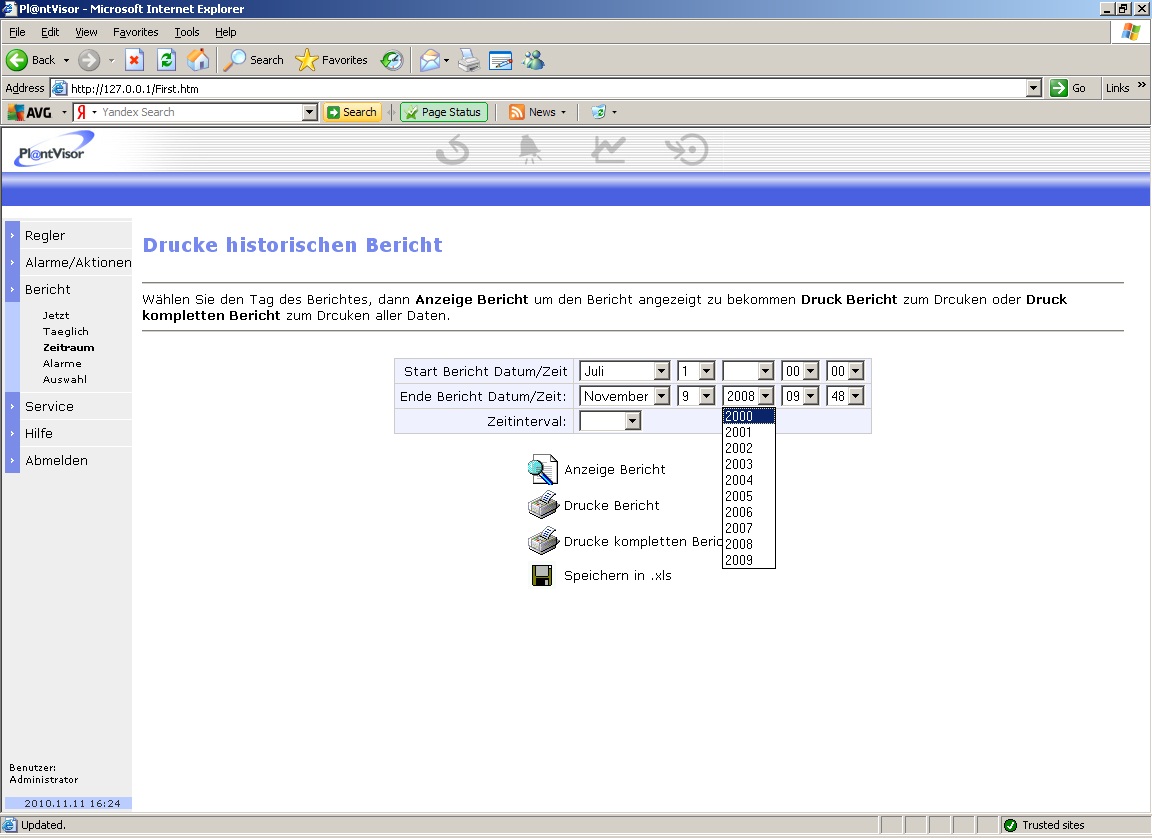The image size is (1152, 838).
Task: Select 2003 in the year list
Action: point(749,464)
